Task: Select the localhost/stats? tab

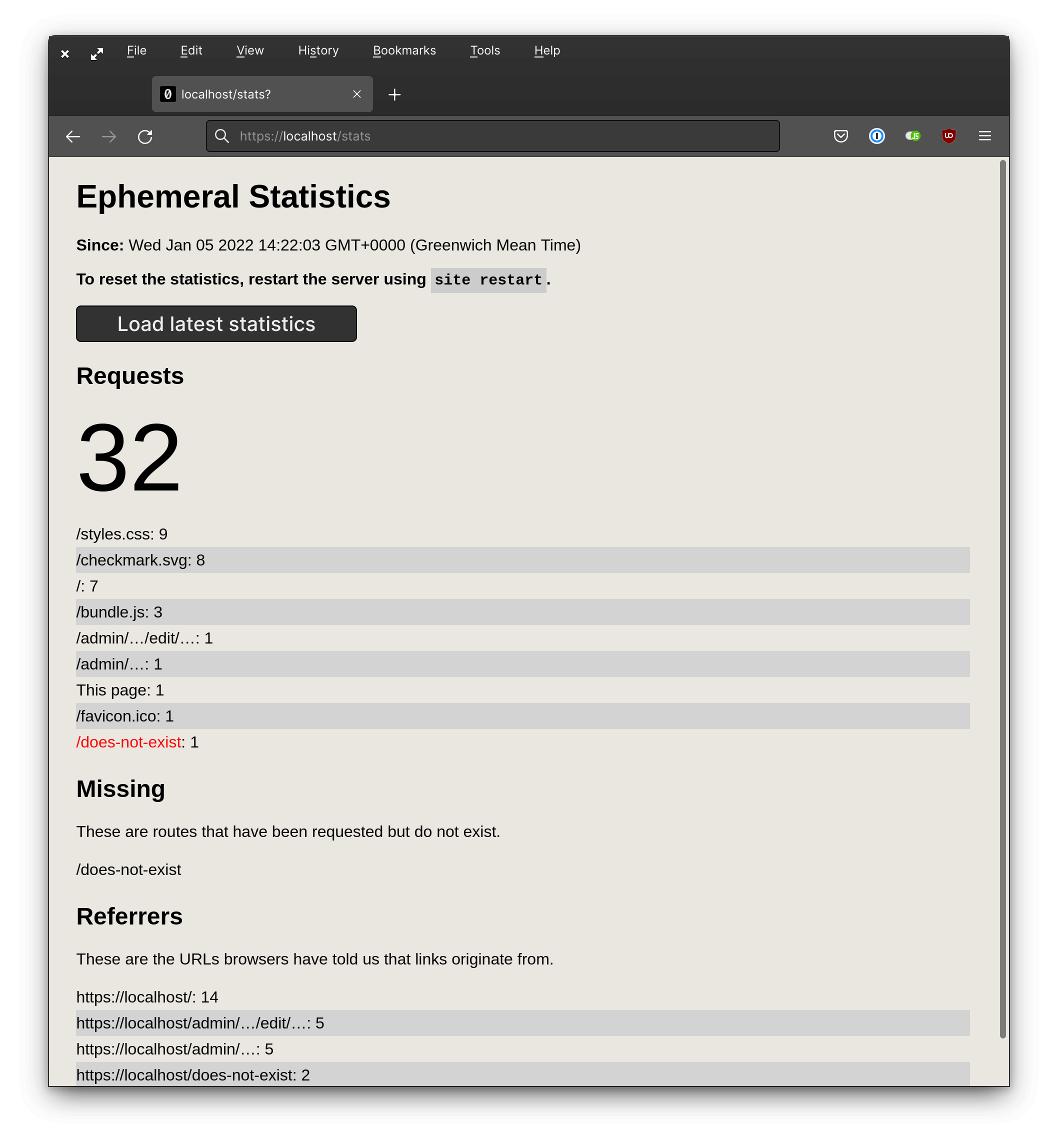Action: 252,94
